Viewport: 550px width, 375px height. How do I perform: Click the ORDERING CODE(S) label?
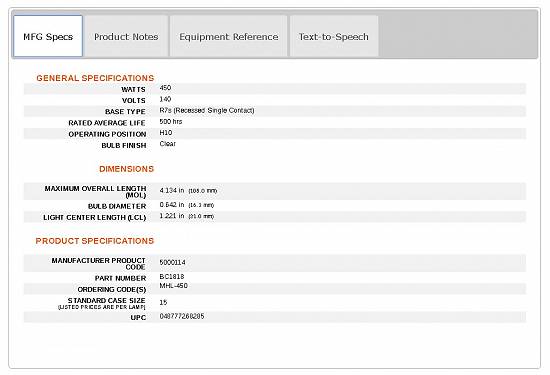(112, 289)
